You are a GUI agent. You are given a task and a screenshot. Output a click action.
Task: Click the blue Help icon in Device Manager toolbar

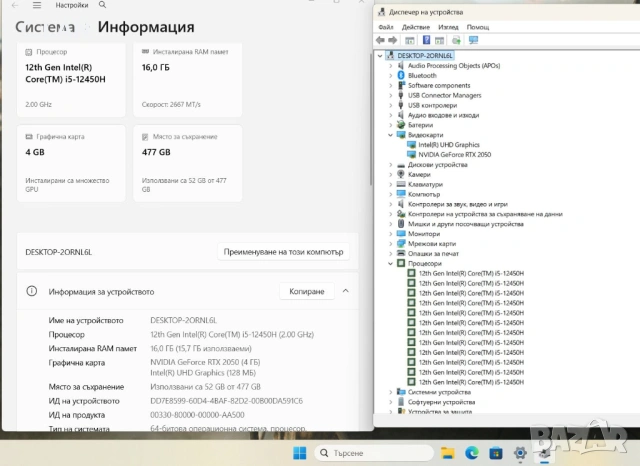point(426,40)
